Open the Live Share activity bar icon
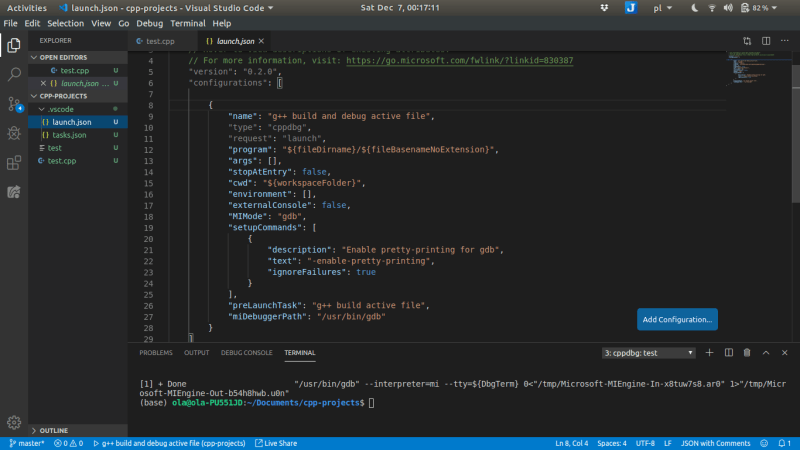The image size is (800, 450). click(14, 192)
